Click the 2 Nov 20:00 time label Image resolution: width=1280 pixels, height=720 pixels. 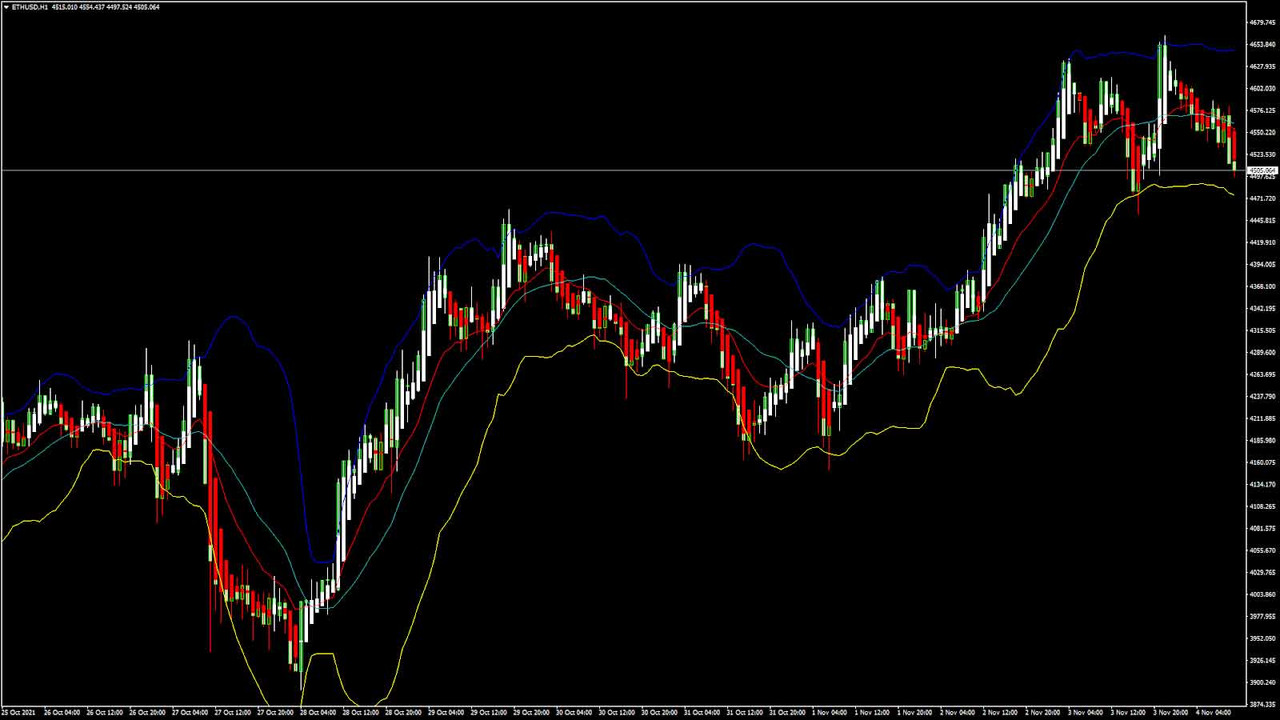(x=1042, y=713)
